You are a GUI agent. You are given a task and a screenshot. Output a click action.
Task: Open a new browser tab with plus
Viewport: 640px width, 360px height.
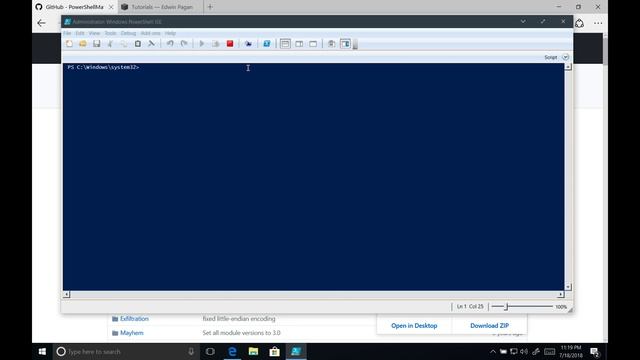(210, 7)
